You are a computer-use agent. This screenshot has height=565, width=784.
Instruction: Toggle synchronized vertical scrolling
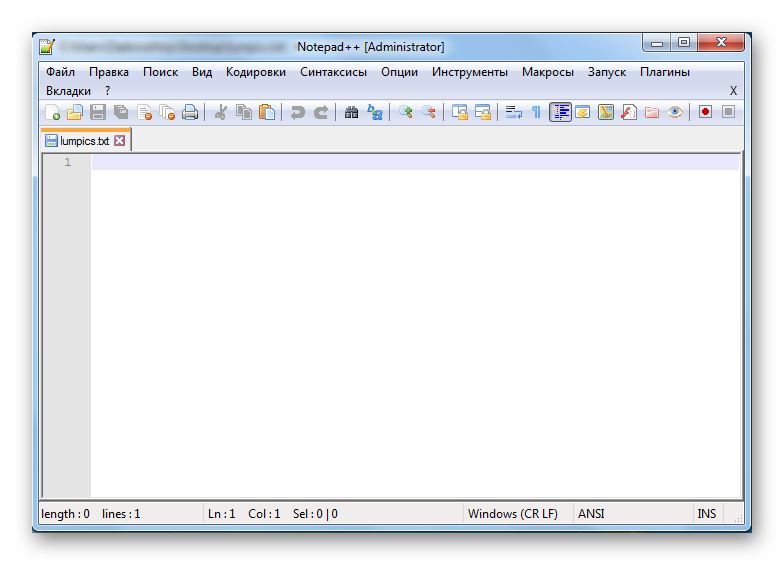460,112
